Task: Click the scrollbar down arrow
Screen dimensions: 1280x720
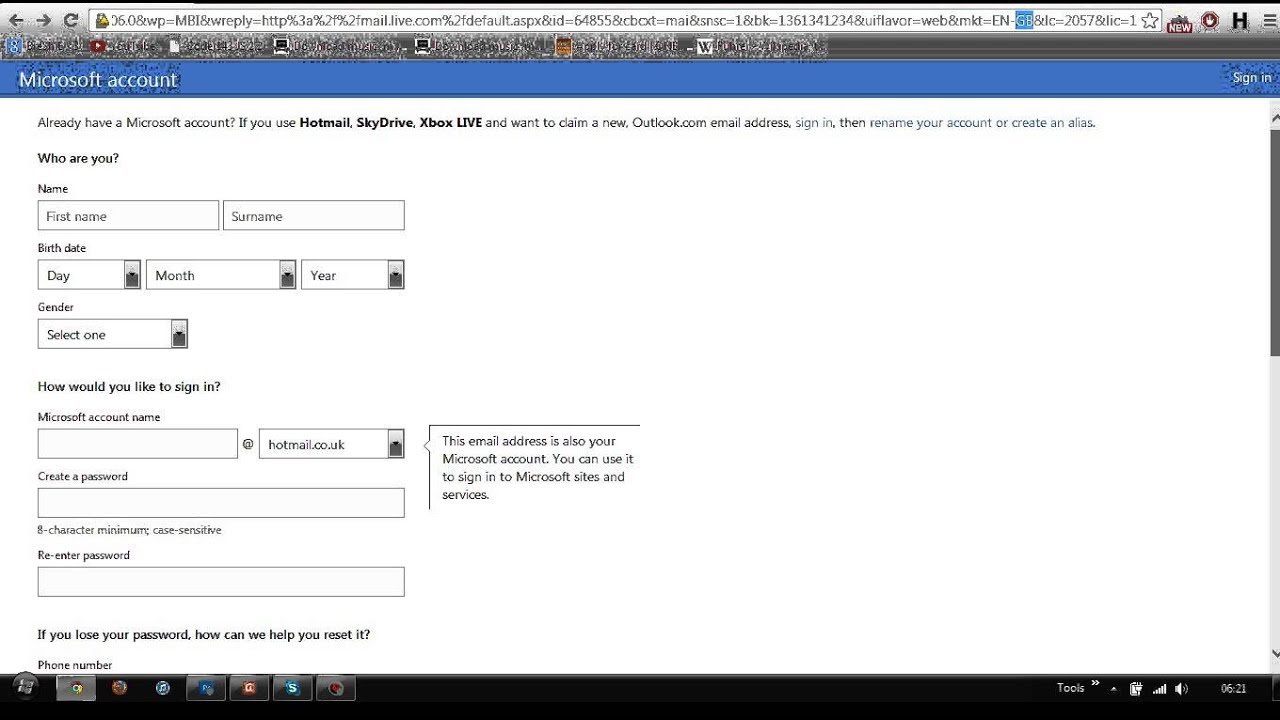Action: (1274, 653)
